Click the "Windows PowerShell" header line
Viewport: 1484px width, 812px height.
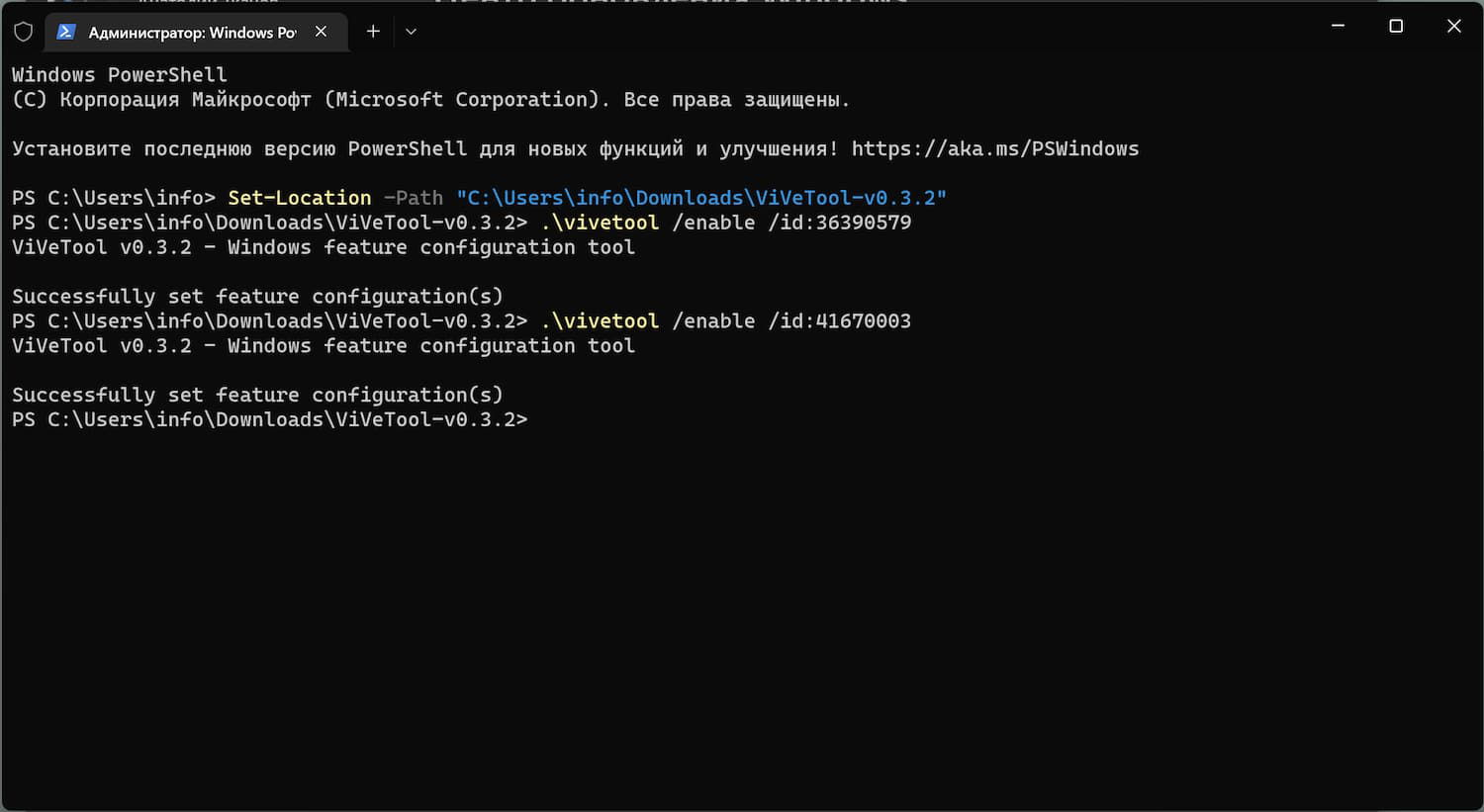pyautogui.click(x=119, y=75)
